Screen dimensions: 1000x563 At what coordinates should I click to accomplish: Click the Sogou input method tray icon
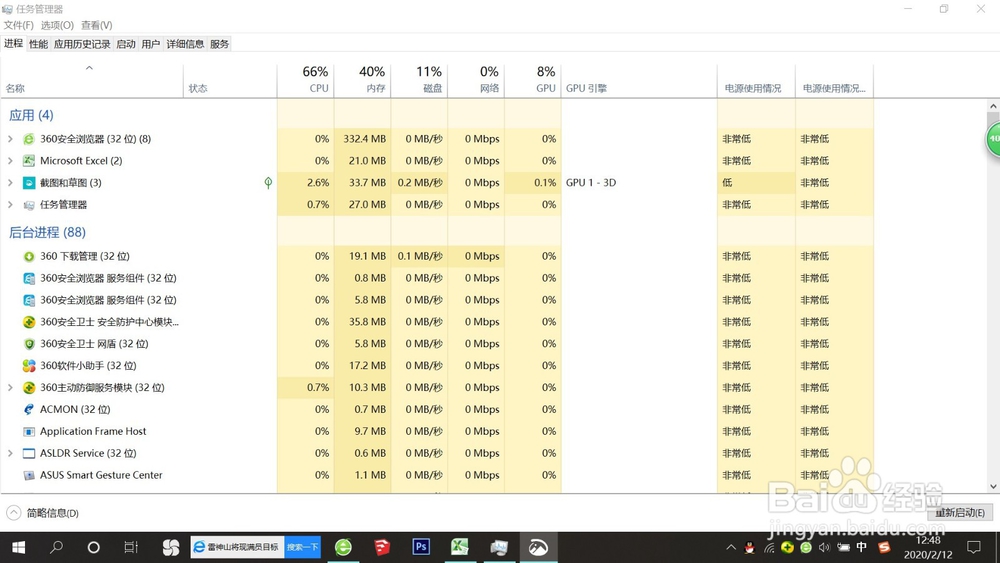[884, 547]
